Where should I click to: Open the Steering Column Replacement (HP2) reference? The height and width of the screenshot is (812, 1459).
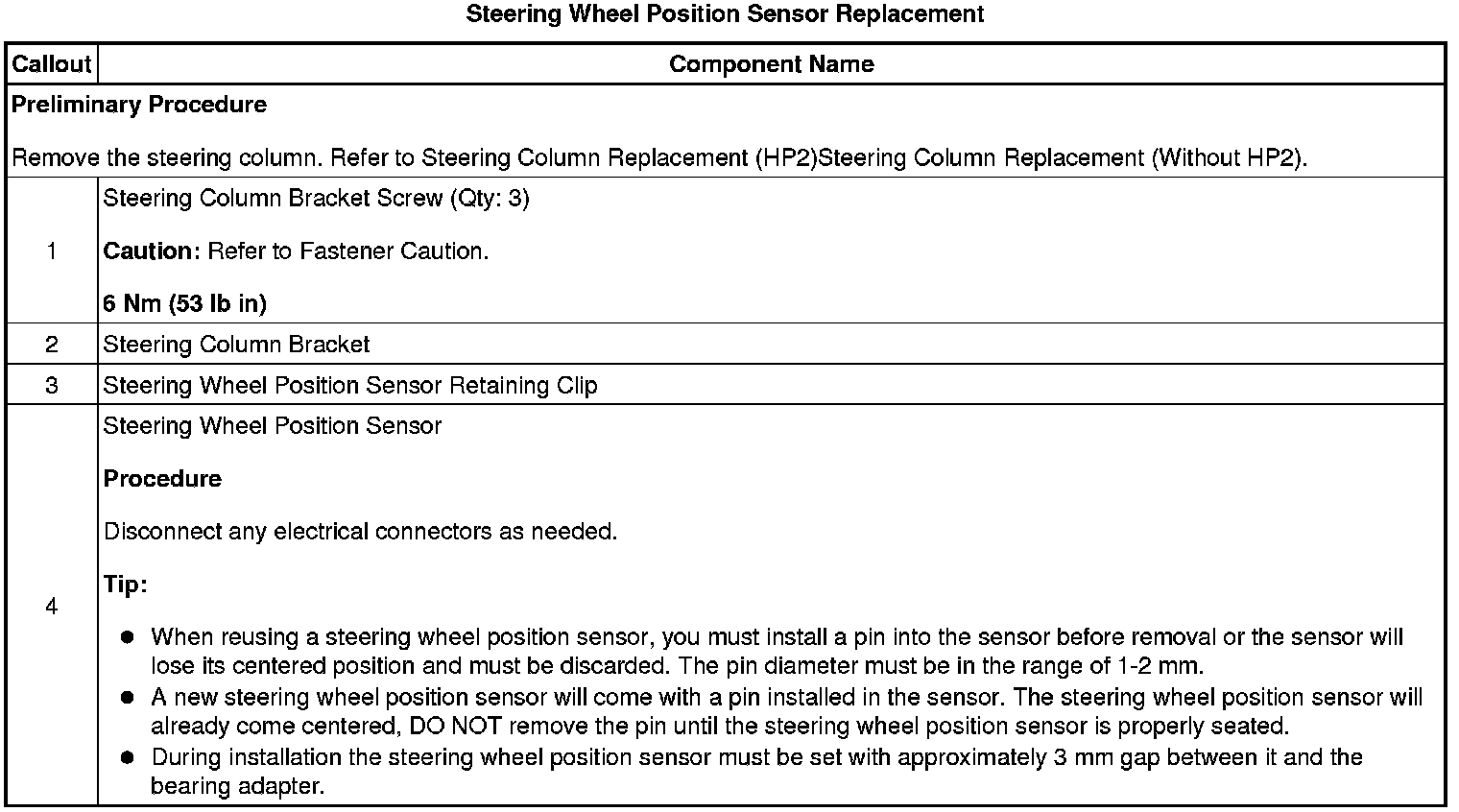(x=619, y=157)
